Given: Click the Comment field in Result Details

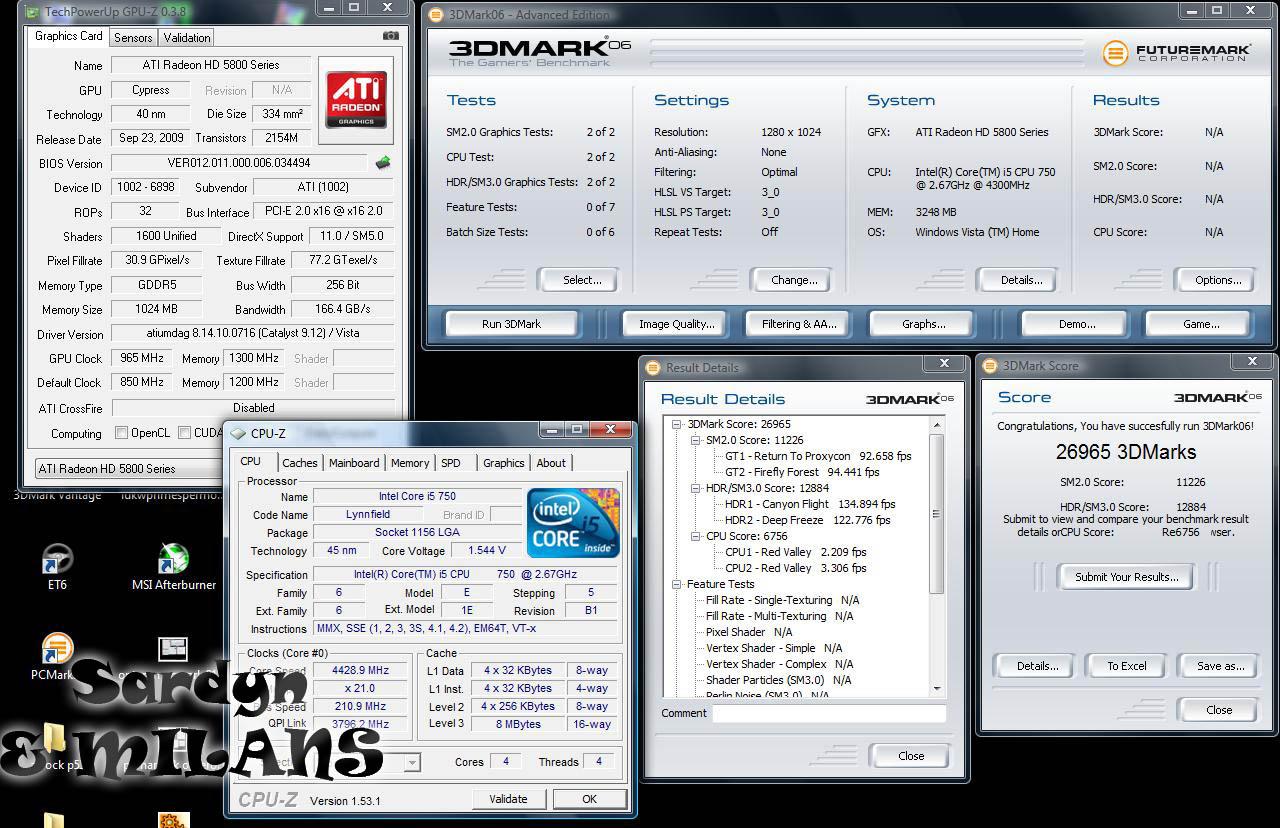Looking at the screenshot, I should [x=829, y=713].
